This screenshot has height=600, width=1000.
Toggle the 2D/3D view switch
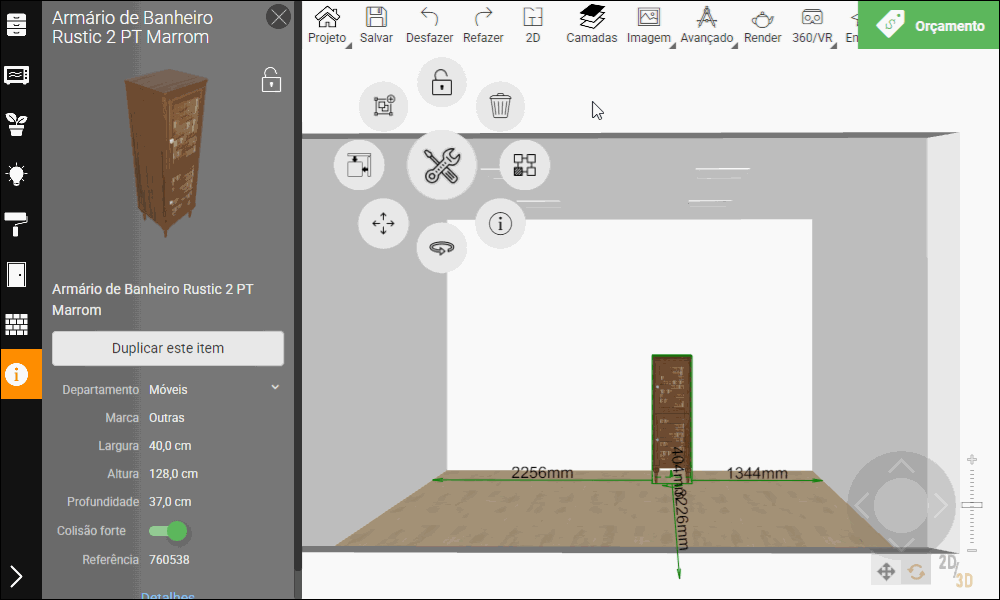coord(955,571)
